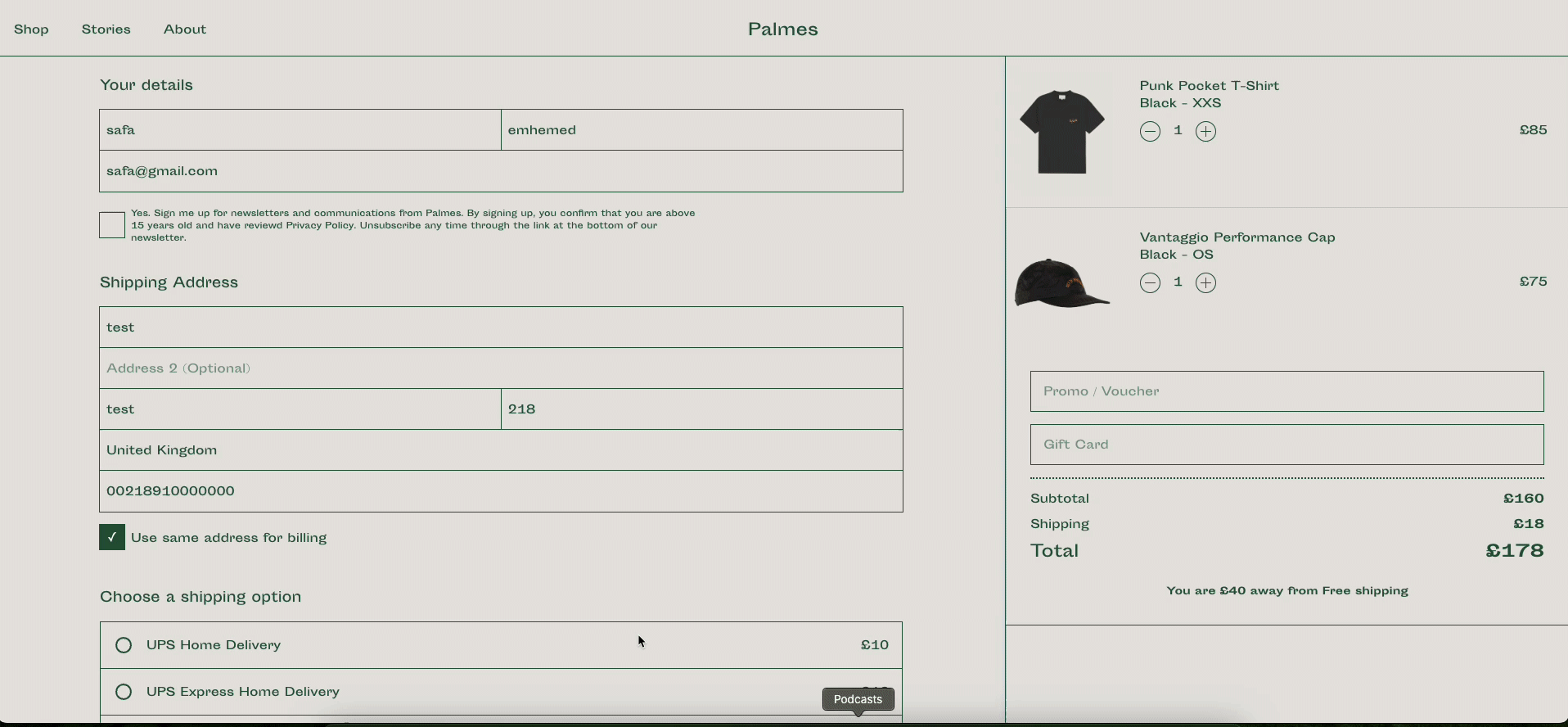Go to Stories page

point(106,29)
